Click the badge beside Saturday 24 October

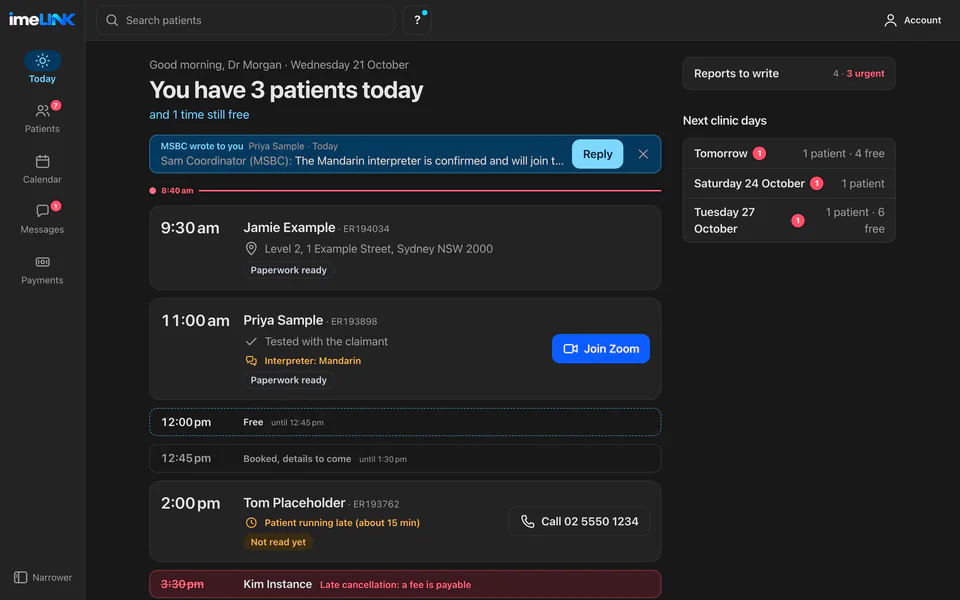point(817,184)
